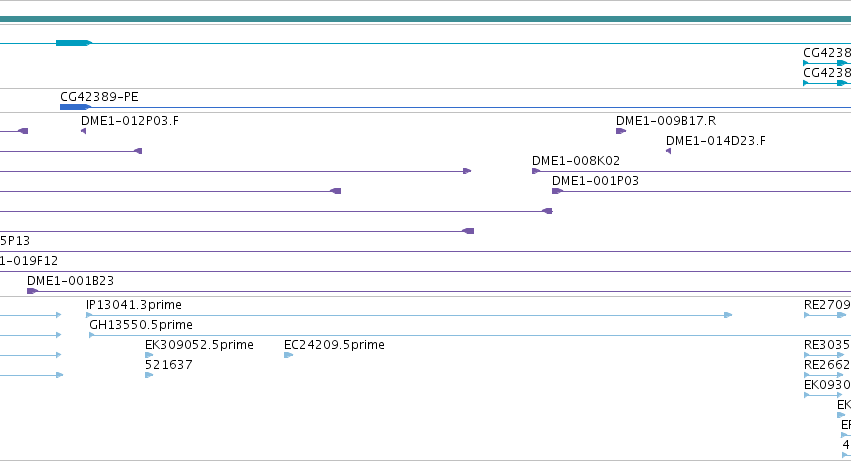This screenshot has width=851, height=461.
Task: Select the partially visible 5P13 label
Action: pos(15,241)
